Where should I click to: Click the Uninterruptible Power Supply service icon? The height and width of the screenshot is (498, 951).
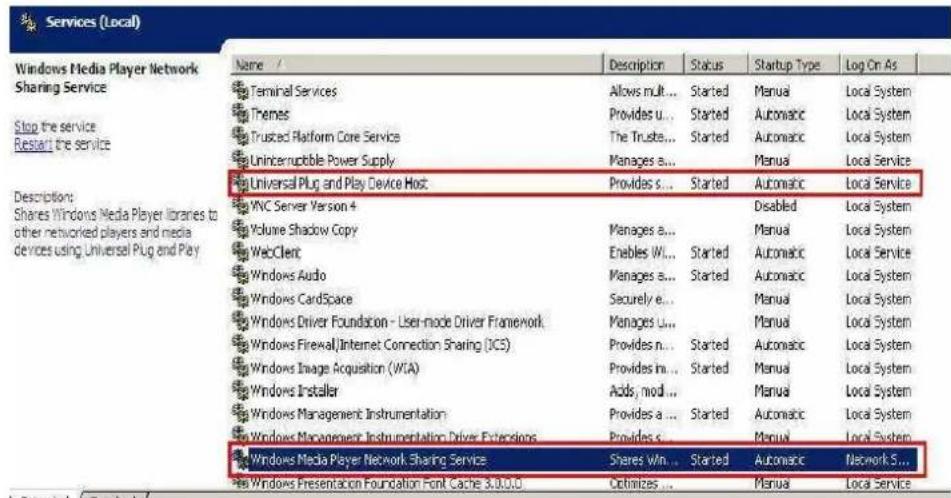[241, 160]
